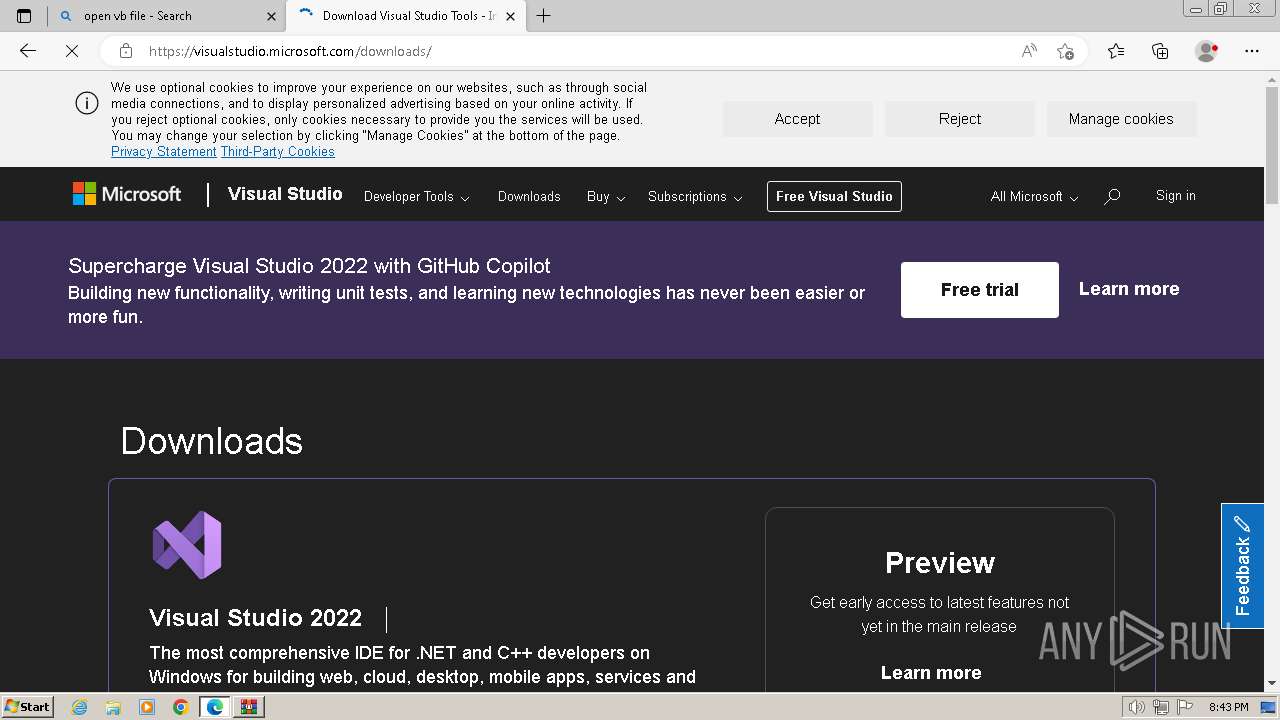Open site search magnifier
This screenshot has height=720, width=1280.
coord(1112,197)
